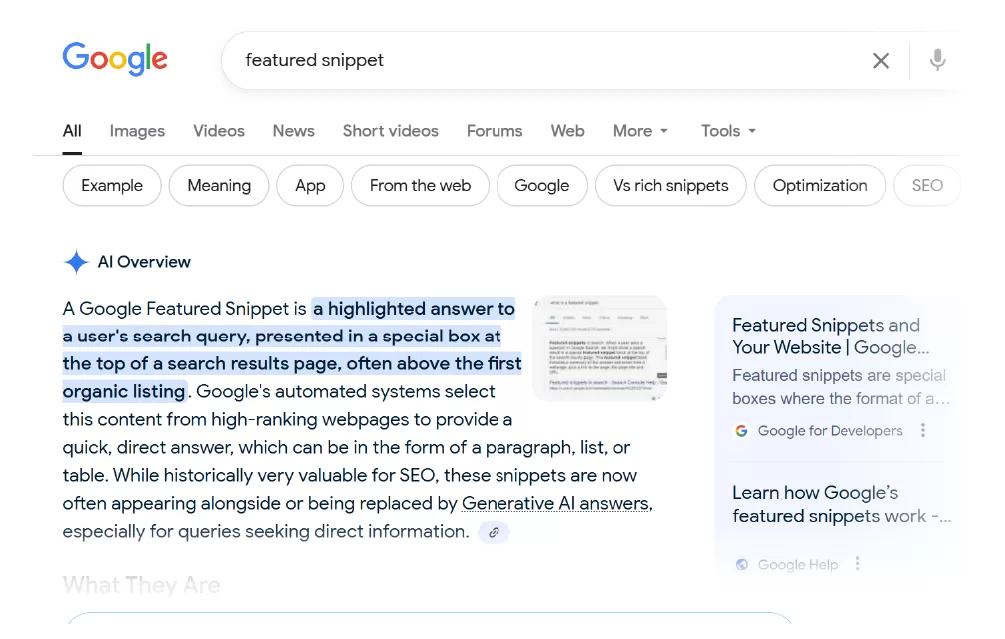Open the Tools dropdown
This screenshot has width=1005, height=639.
(x=727, y=131)
